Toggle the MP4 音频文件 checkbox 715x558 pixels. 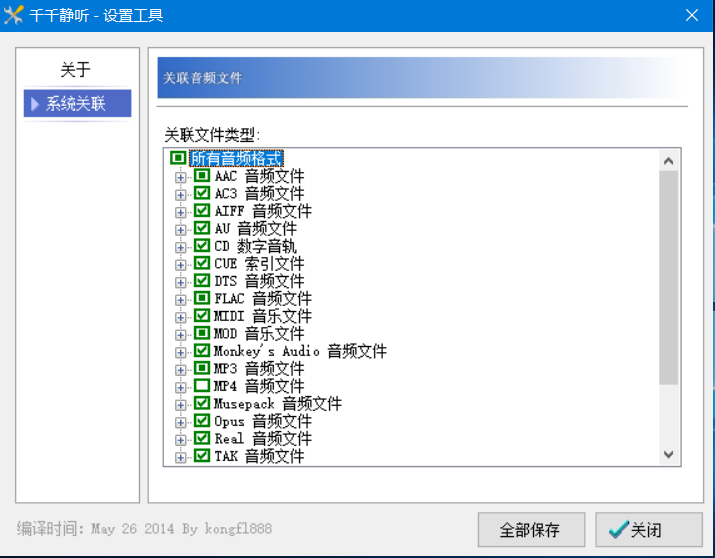point(202,386)
